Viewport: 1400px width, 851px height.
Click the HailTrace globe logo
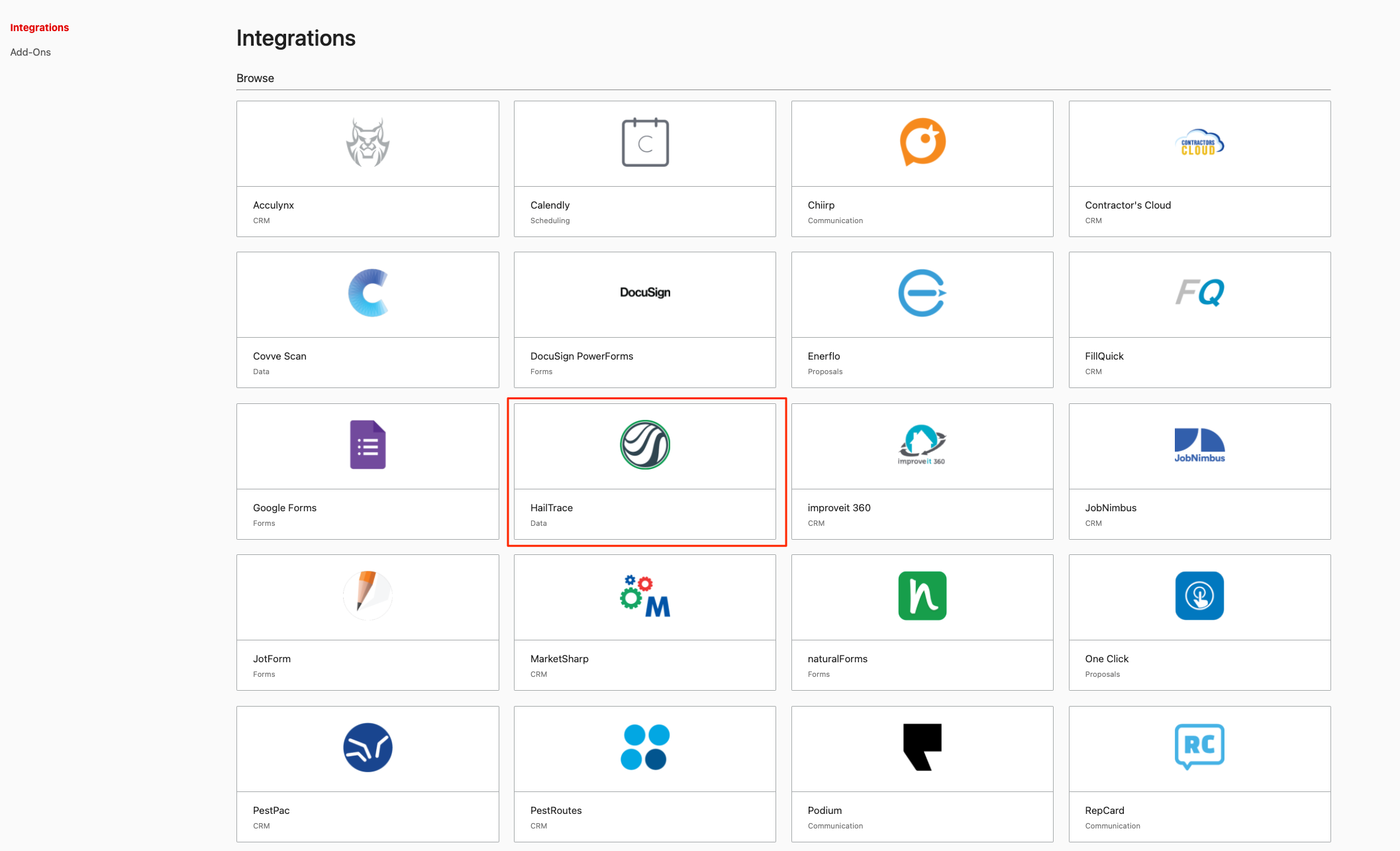point(645,444)
